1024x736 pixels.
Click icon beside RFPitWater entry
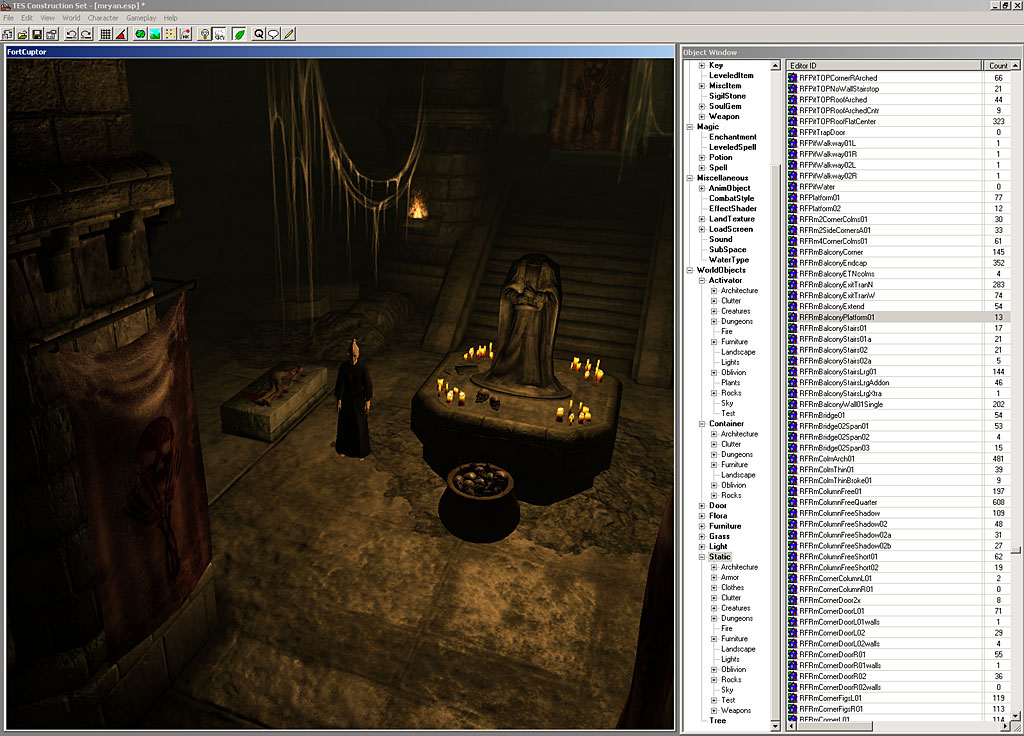793,187
